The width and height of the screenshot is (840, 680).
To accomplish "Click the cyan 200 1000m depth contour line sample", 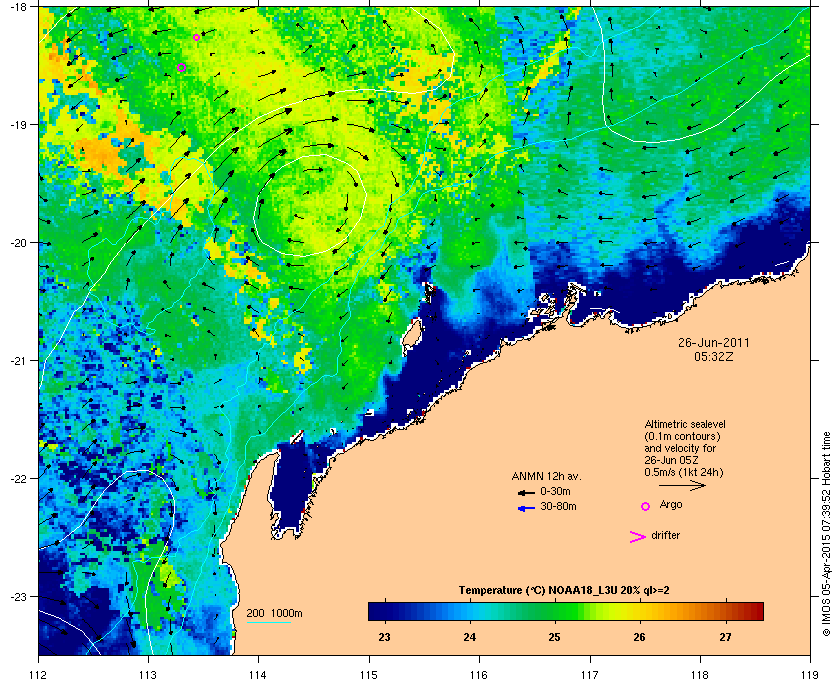I will pos(268,623).
